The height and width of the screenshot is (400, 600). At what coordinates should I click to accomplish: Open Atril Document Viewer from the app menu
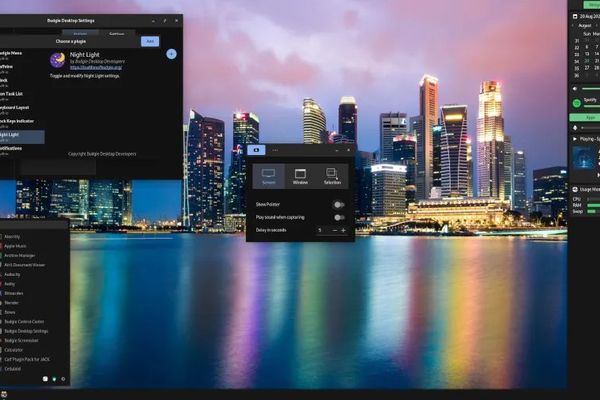34,265
